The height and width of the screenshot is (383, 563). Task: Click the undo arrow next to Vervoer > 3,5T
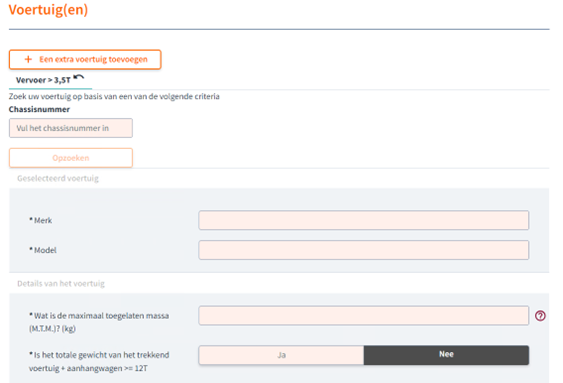coord(78,77)
